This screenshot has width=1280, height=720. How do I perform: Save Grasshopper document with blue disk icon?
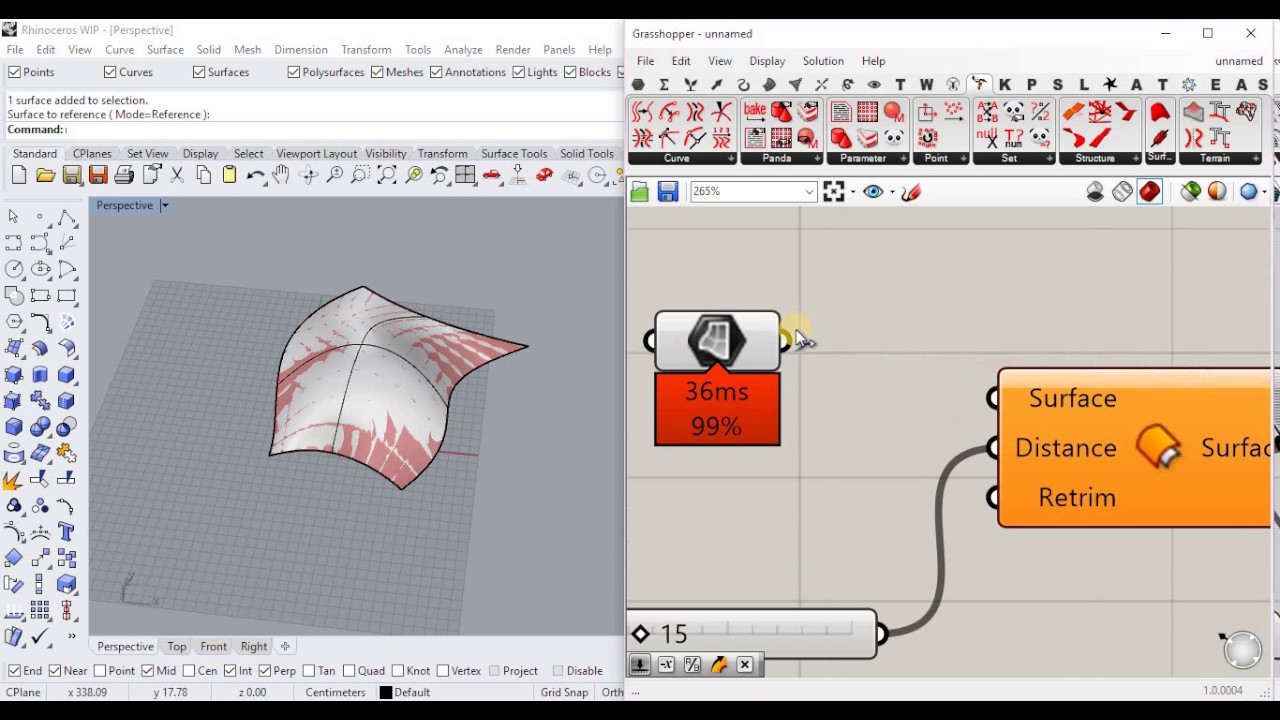tap(668, 192)
